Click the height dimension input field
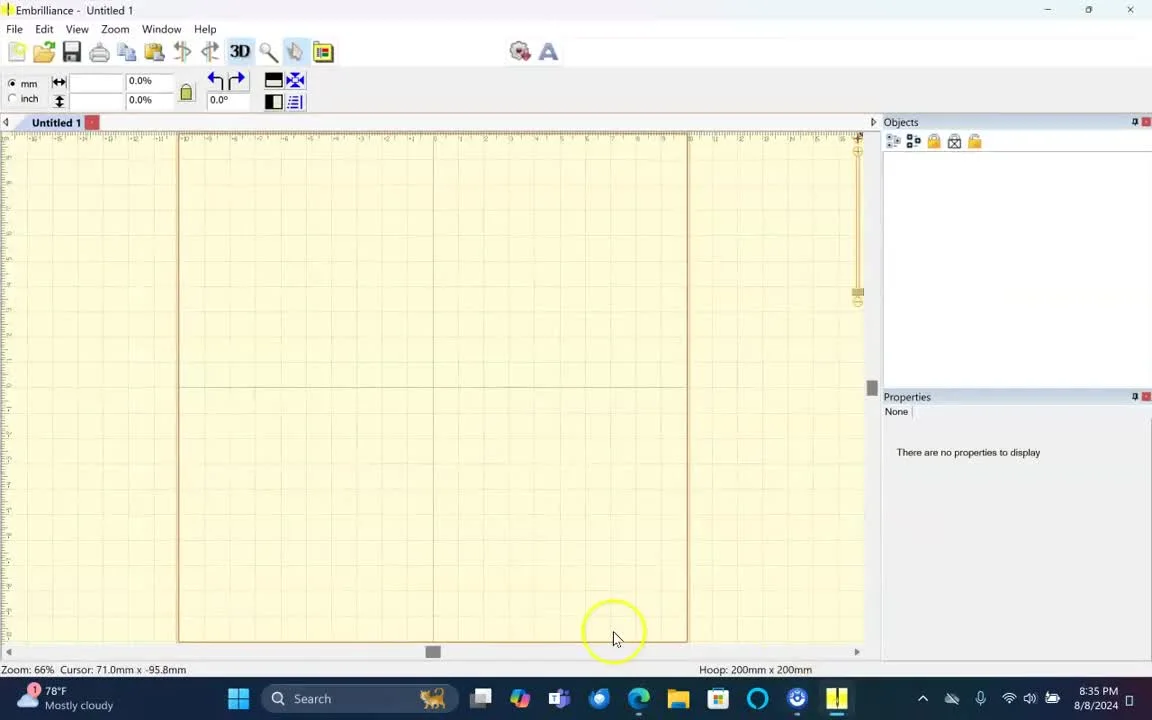Screen dimensions: 1152x720 96,101
